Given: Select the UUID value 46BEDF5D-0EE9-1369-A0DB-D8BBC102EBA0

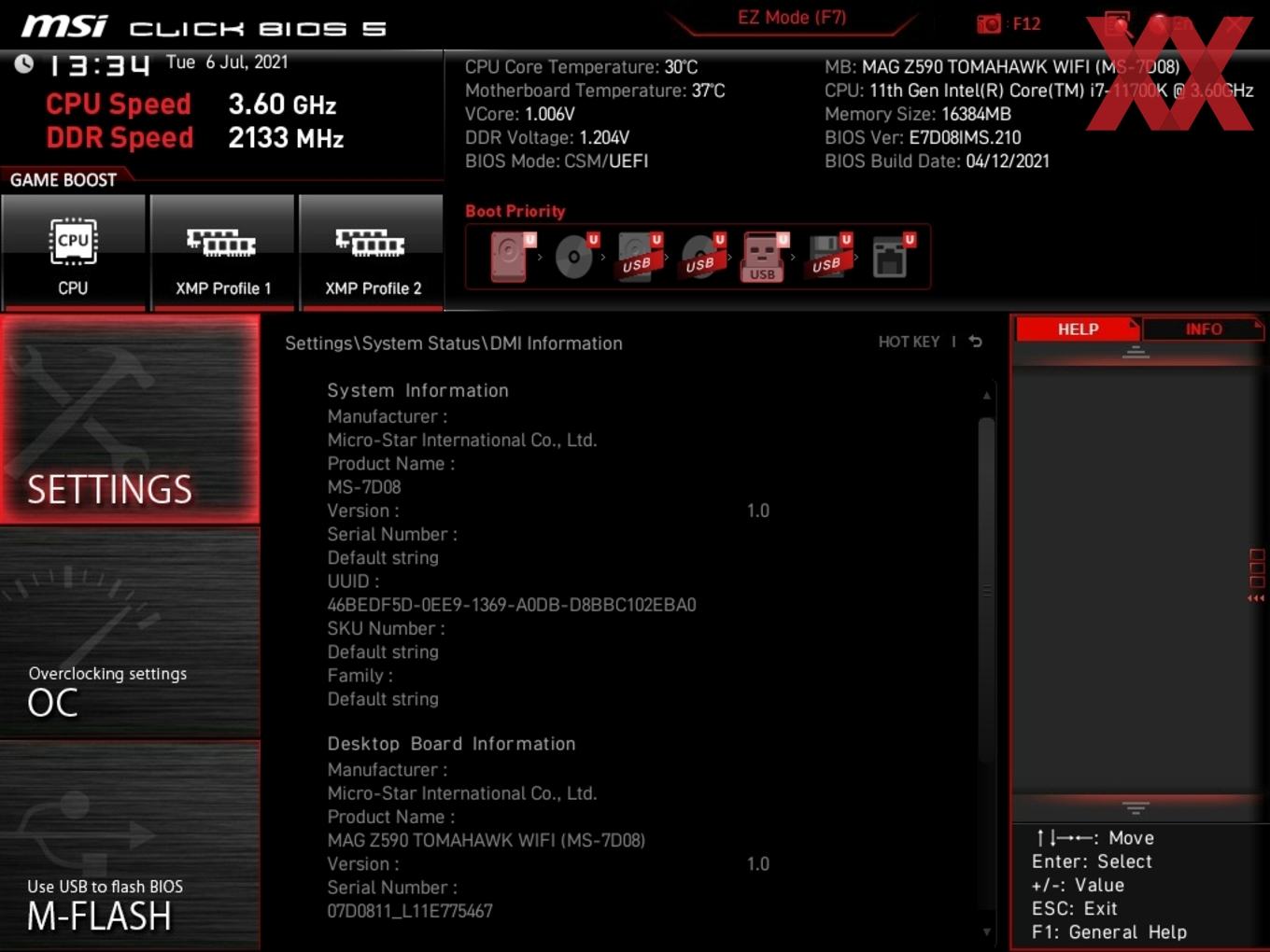Looking at the screenshot, I should pos(512,605).
